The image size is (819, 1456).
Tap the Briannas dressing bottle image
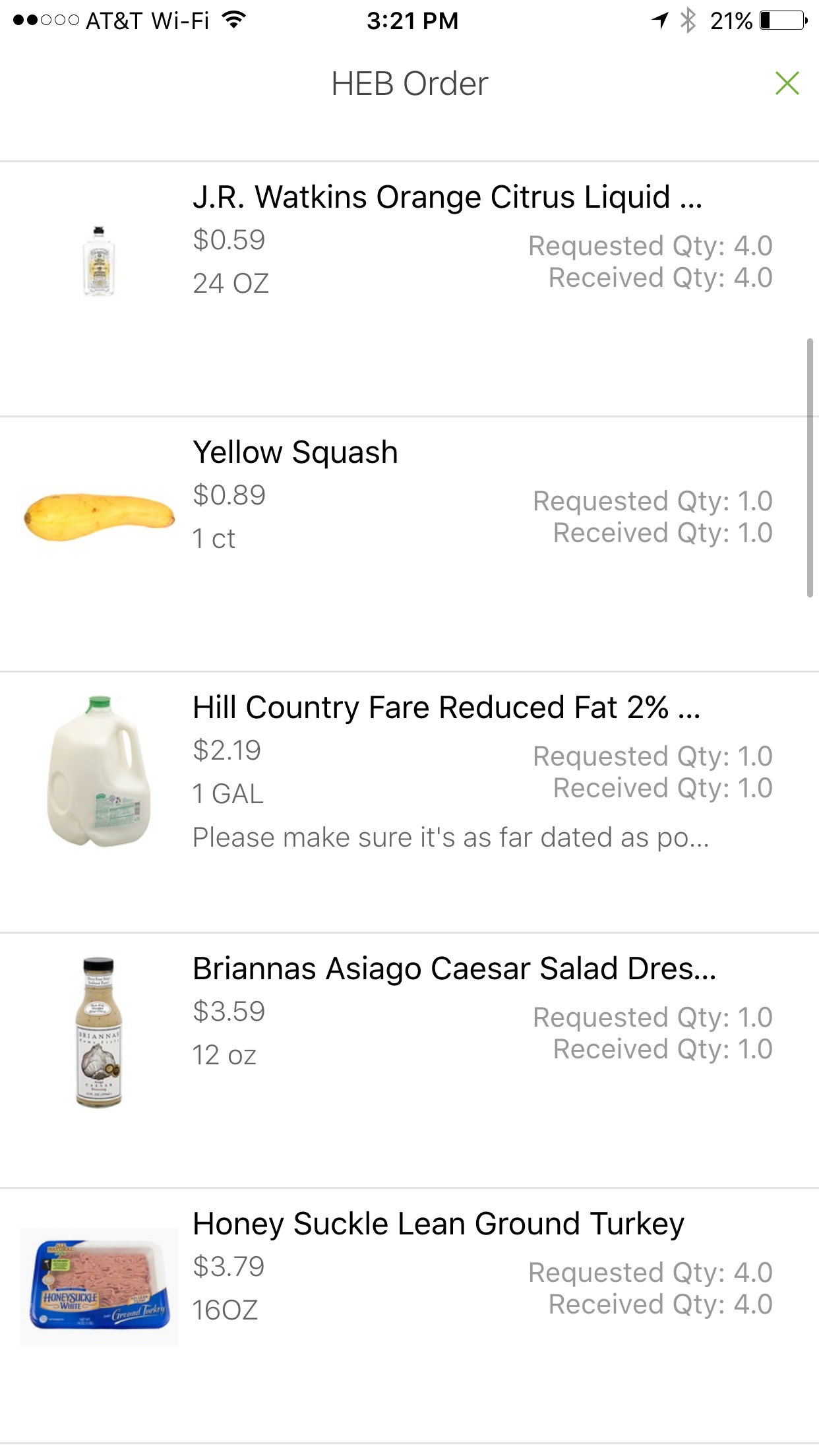tap(99, 1032)
